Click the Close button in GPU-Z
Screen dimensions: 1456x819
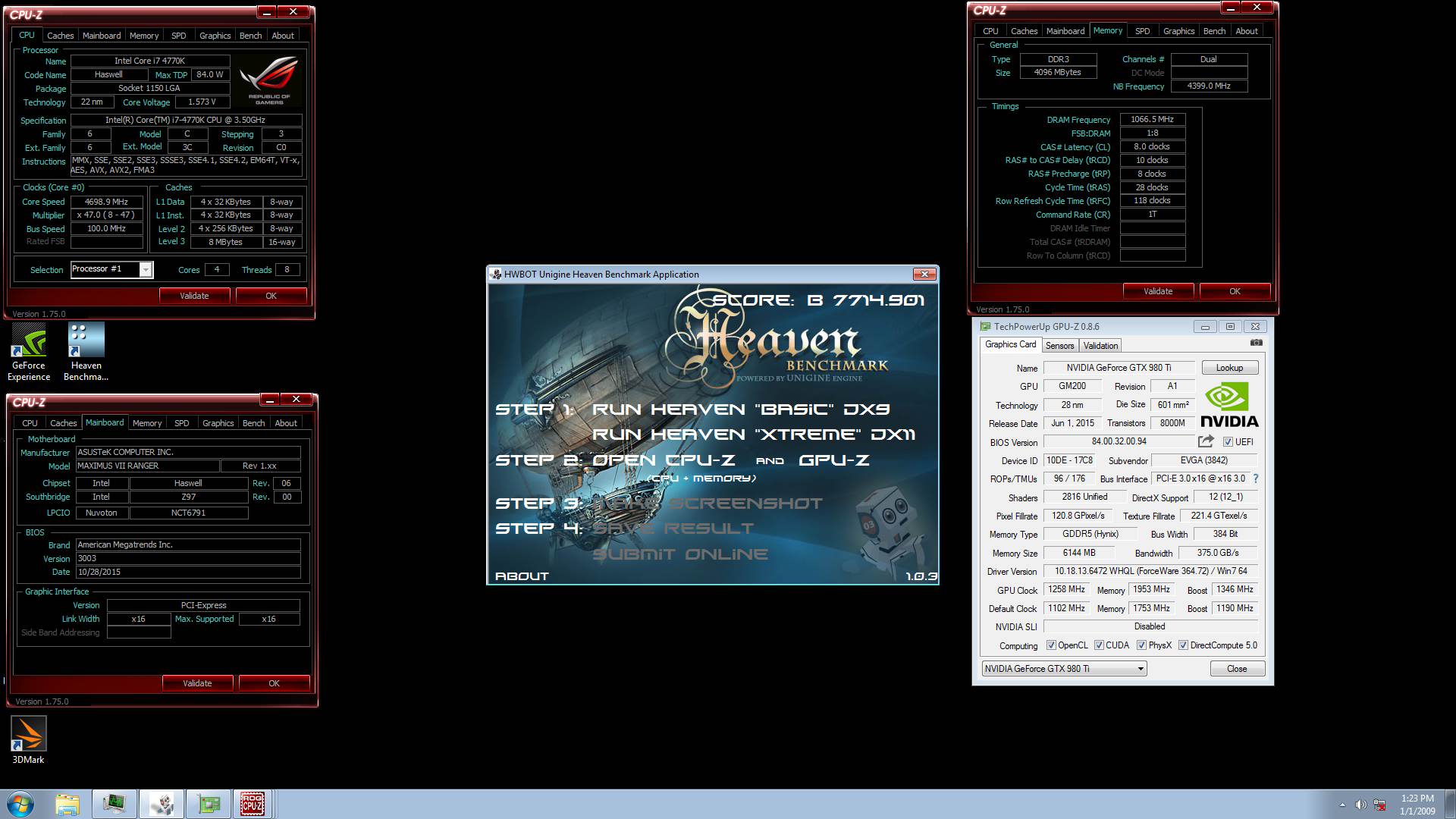tap(1237, 669)
